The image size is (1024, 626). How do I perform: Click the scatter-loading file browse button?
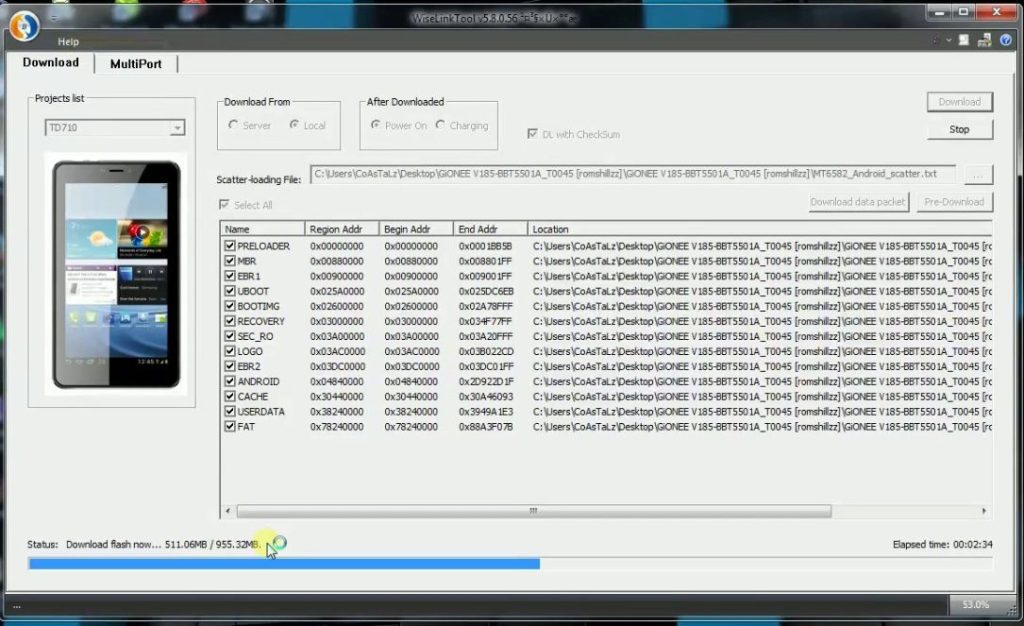point(977,173)
